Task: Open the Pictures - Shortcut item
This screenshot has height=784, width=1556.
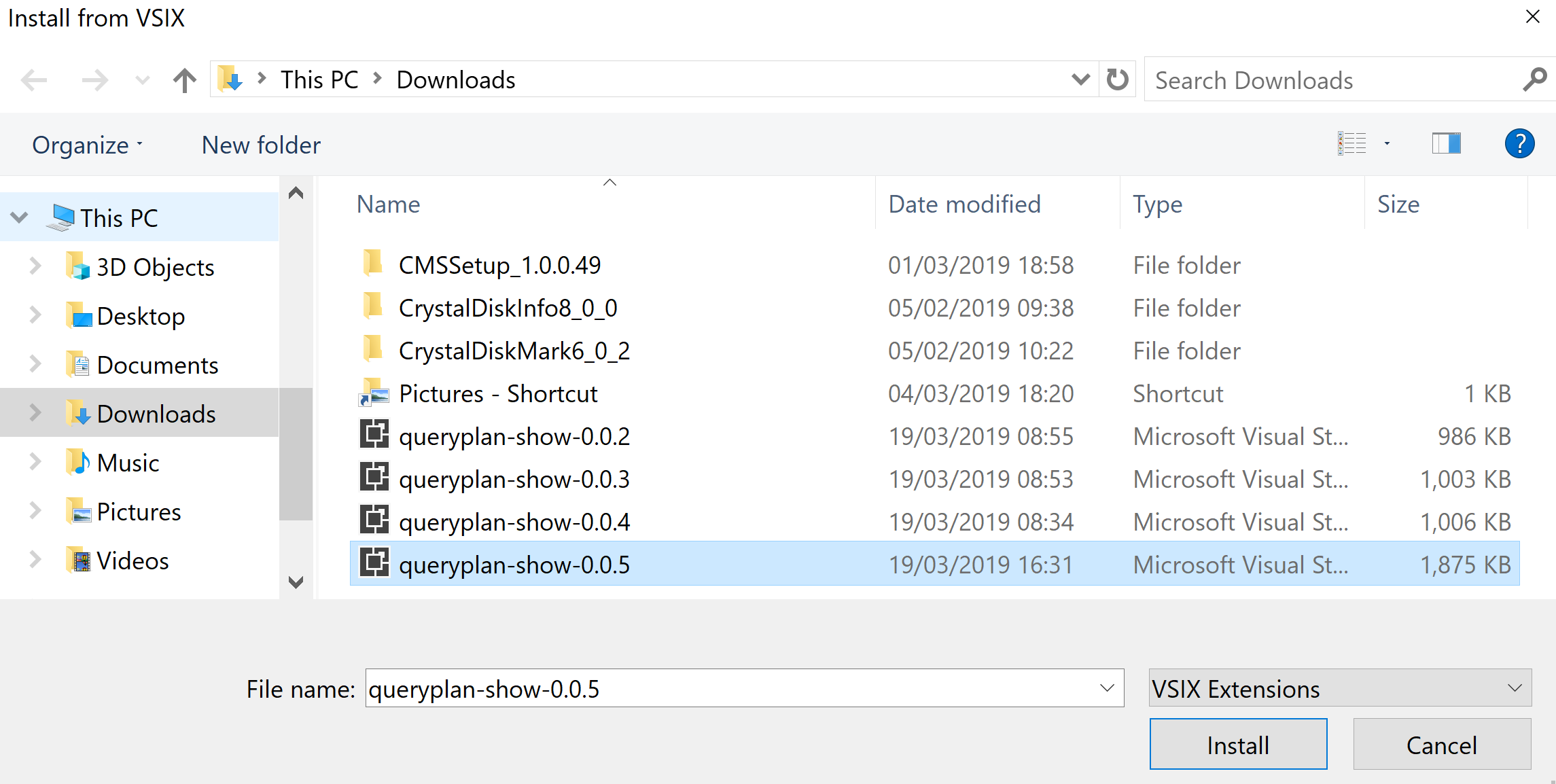Action: (x=497, y=394)
